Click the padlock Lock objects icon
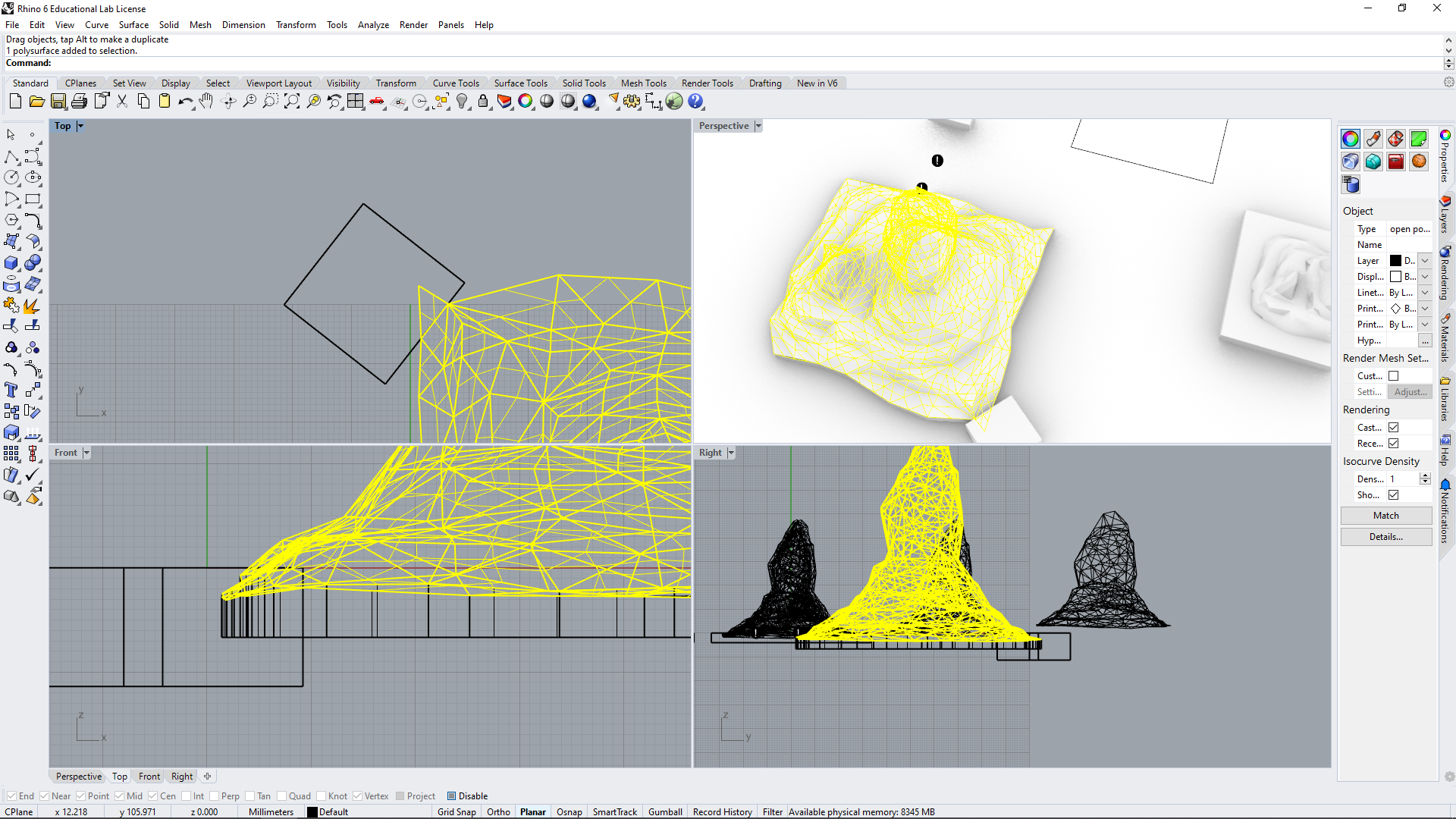Screen dimensions: 1456x819 tap(483, 101)
